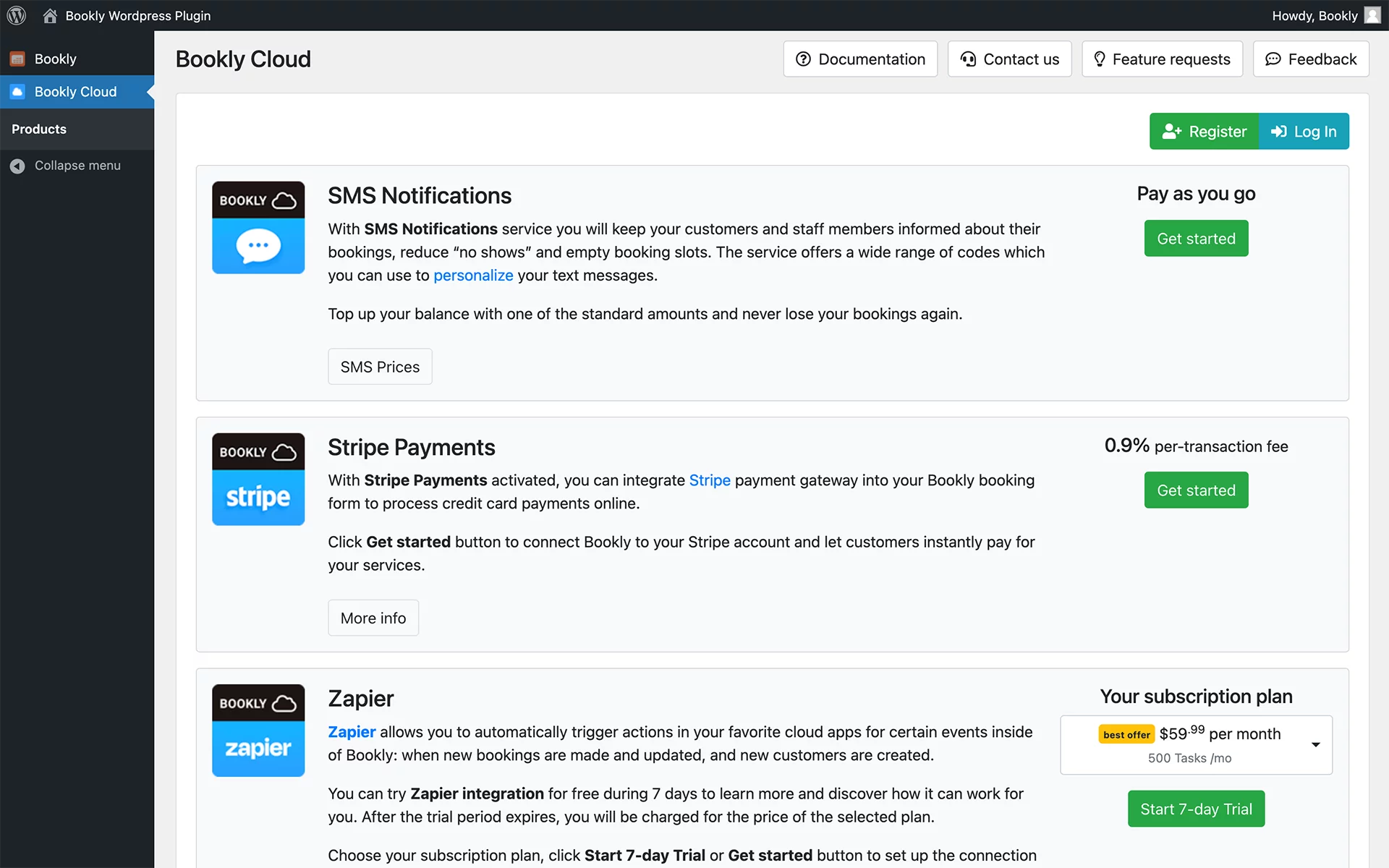This screenshot has width=1389, height=868.
Task: Click the Collapse menu arrow icon
Action: click(17, 166)
